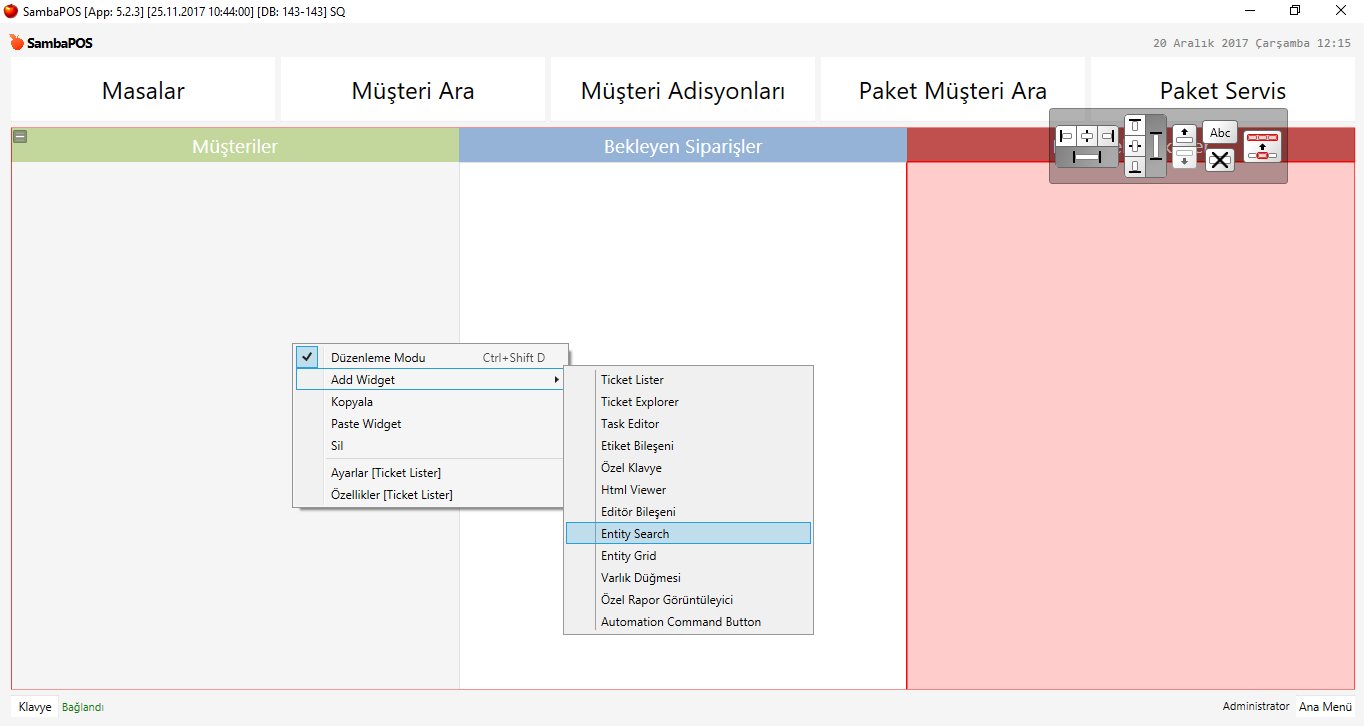Collapse handle icon on Müşteriler panel

20,137
